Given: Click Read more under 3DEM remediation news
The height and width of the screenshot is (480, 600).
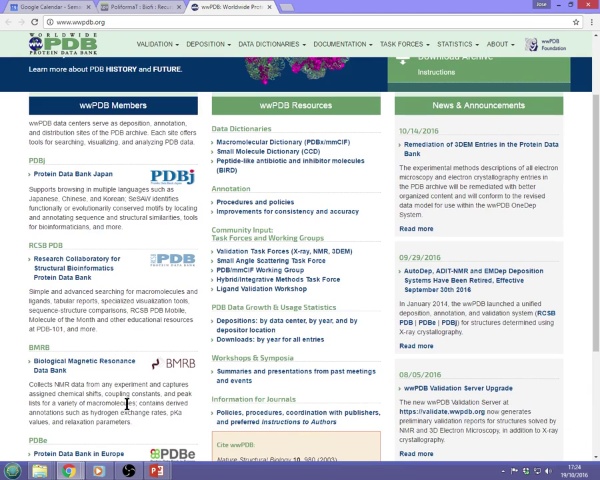Looking at the screenshot, I should coord(416,229).
